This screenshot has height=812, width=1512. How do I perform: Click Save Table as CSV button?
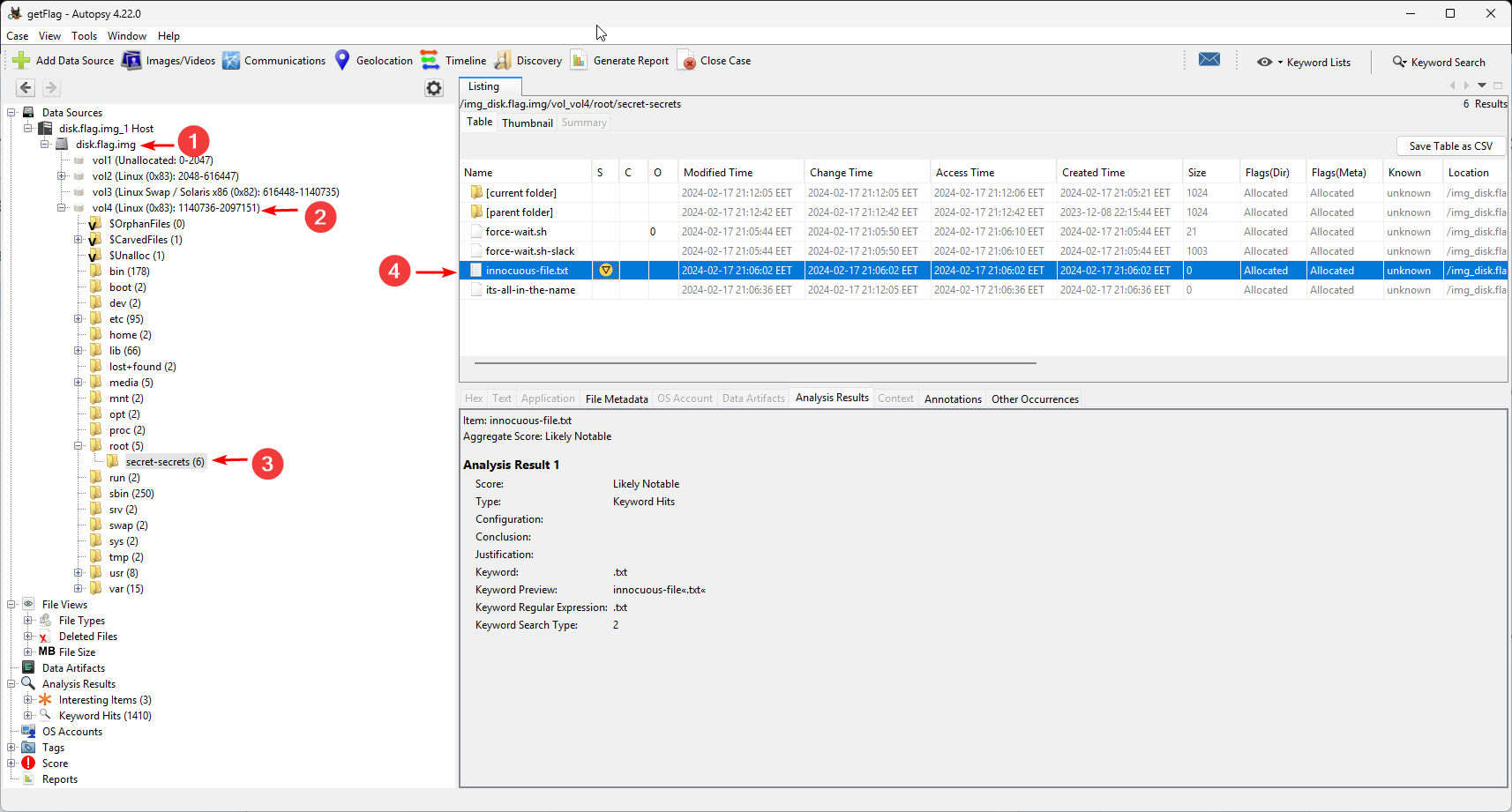coord(1450,146)
